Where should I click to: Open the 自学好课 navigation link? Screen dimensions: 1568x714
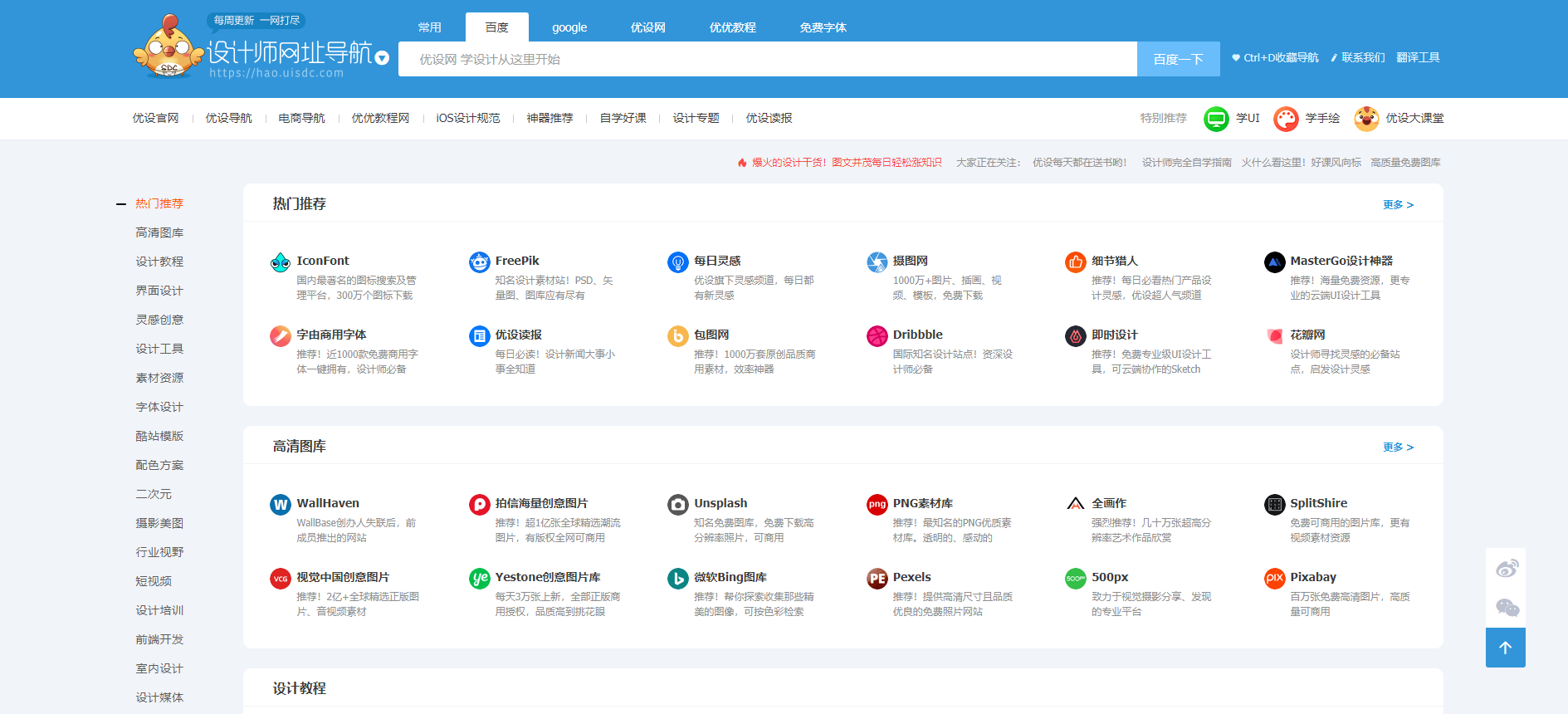pyautogui.click(x=623, y=119)
